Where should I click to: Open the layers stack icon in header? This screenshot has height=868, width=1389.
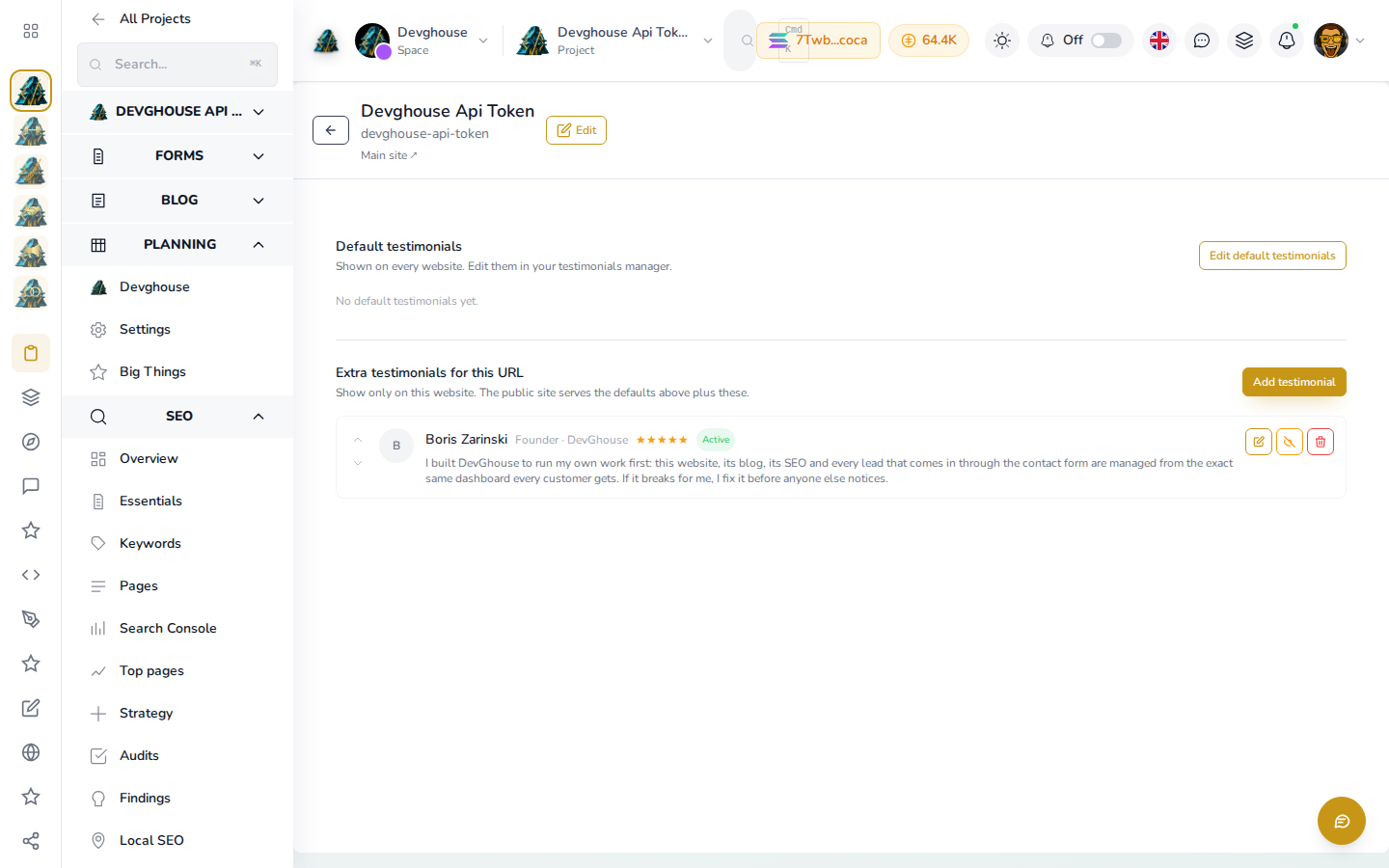pyautogui.click(x=1244, y=41)
